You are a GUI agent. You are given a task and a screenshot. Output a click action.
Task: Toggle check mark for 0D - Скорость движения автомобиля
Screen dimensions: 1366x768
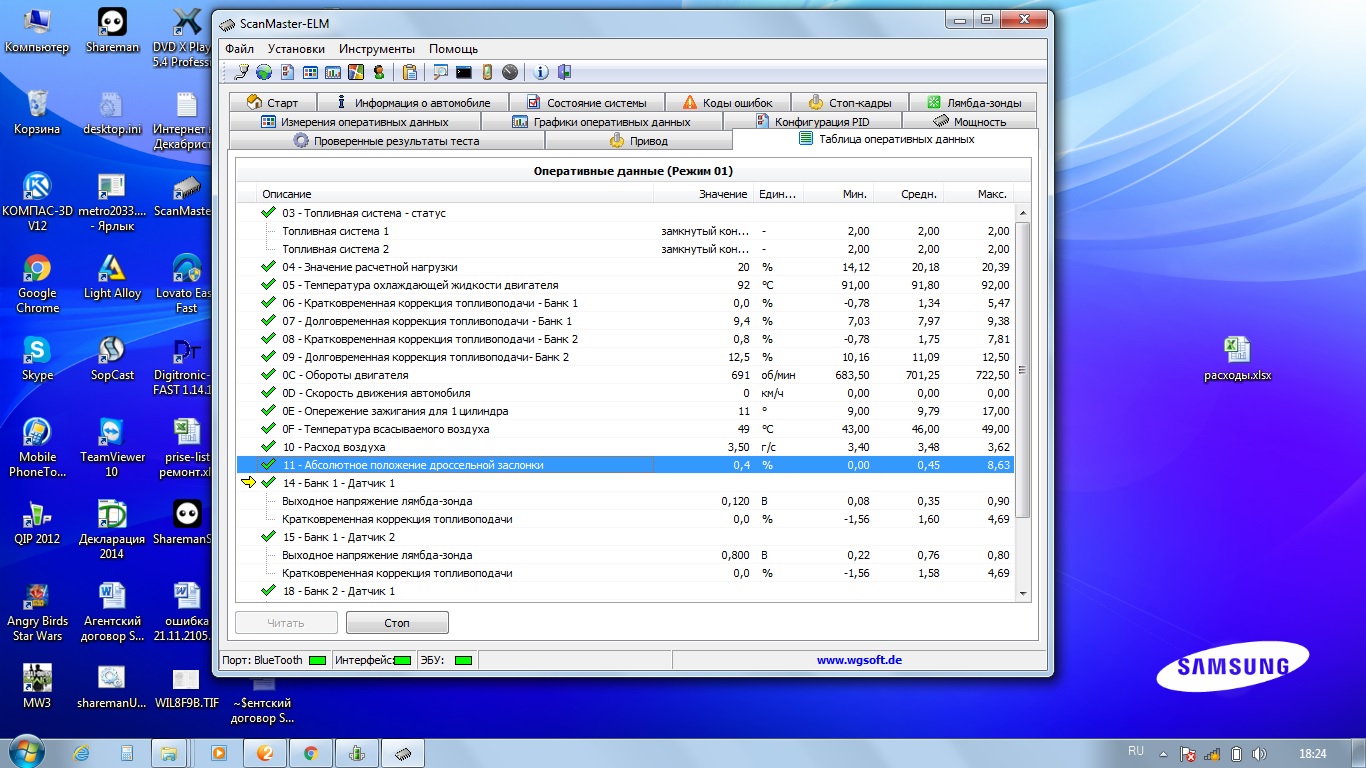[x=268, y=393]
